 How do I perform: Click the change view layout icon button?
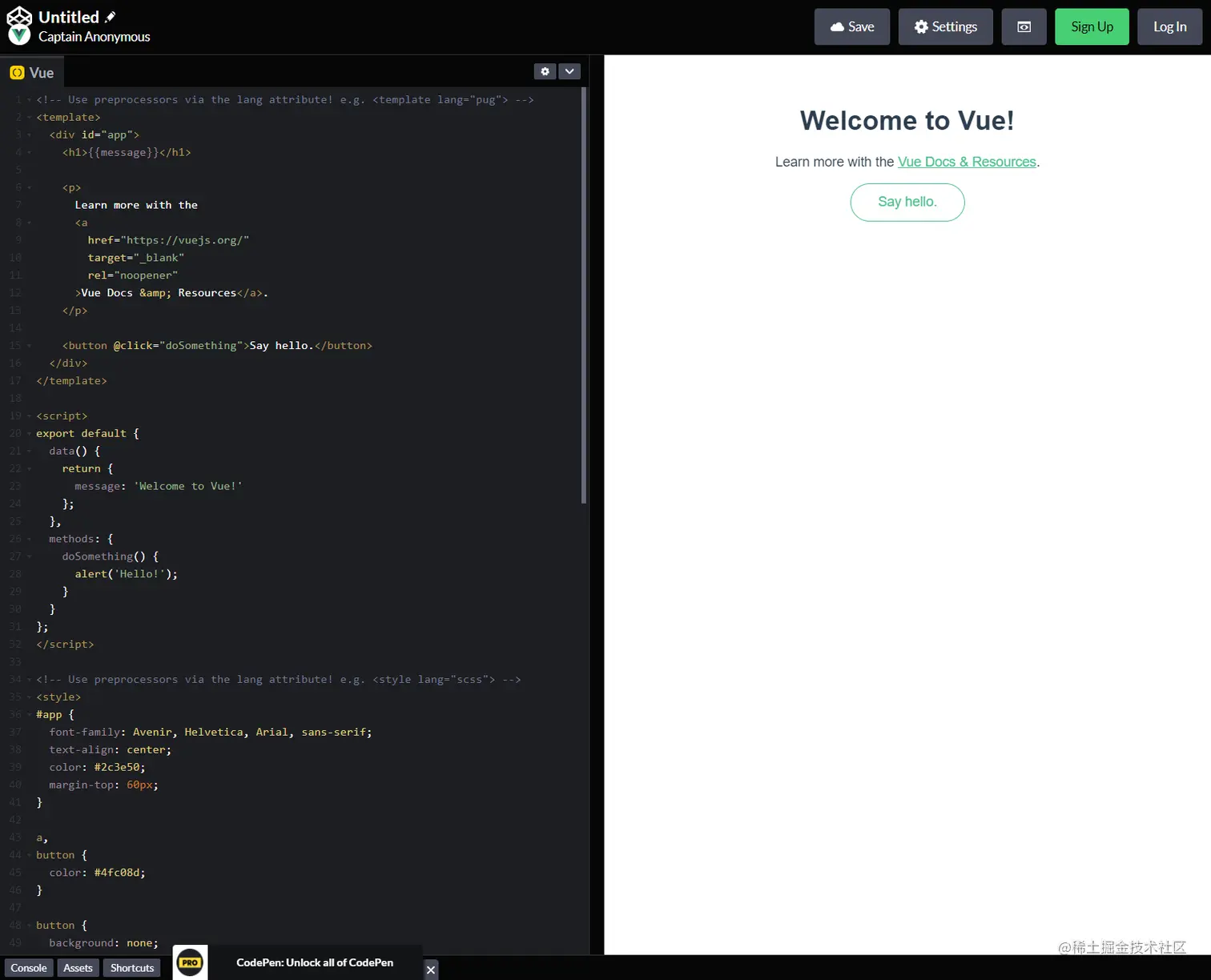pyautogui.click(x=1024, y=27)
